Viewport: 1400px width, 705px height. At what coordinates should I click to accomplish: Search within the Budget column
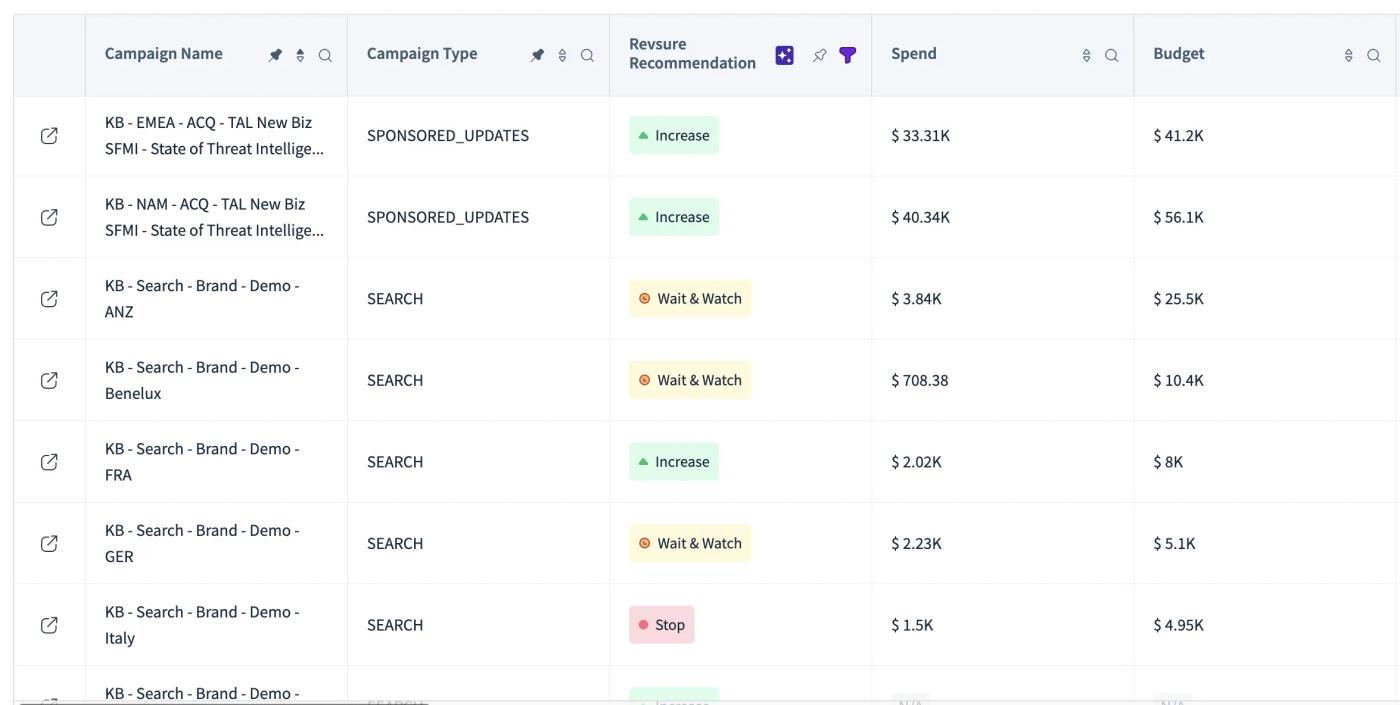(x=1374, y=56)
